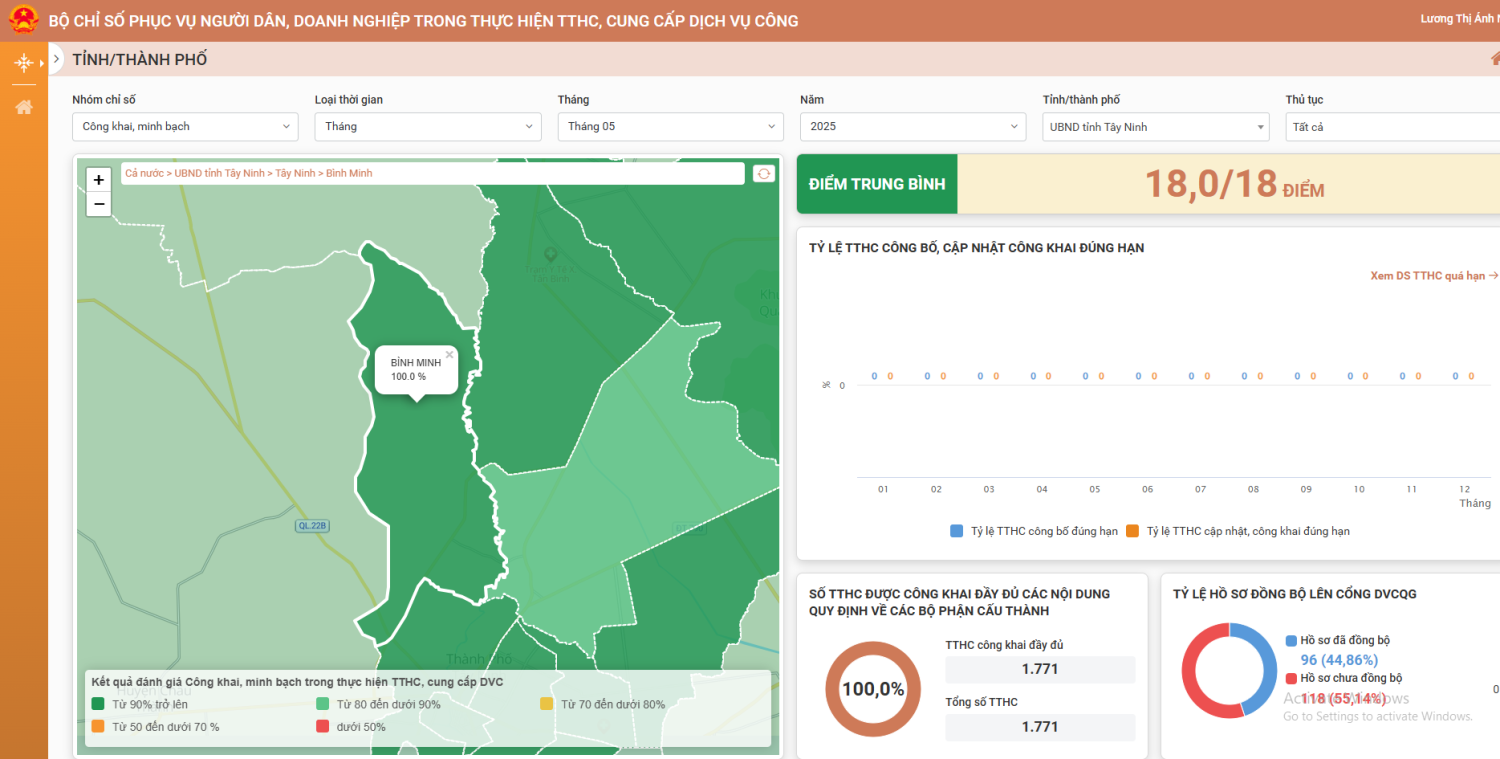1500x759 pixels.
Task: Click the 18,0/18 ĐIỂM score
Action: [1235, 184]
